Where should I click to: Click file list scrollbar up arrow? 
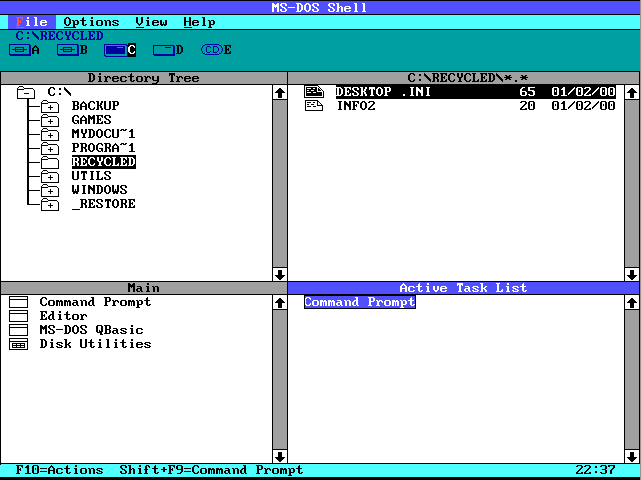coord(631,93)
